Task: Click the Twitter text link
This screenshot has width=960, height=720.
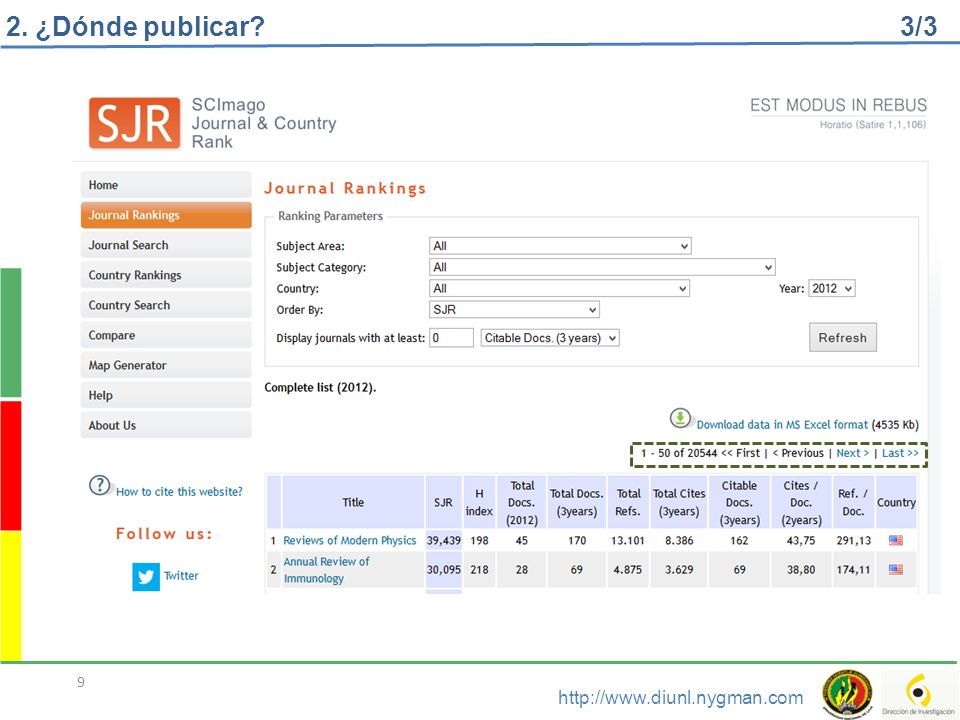Action: (181, 576)
